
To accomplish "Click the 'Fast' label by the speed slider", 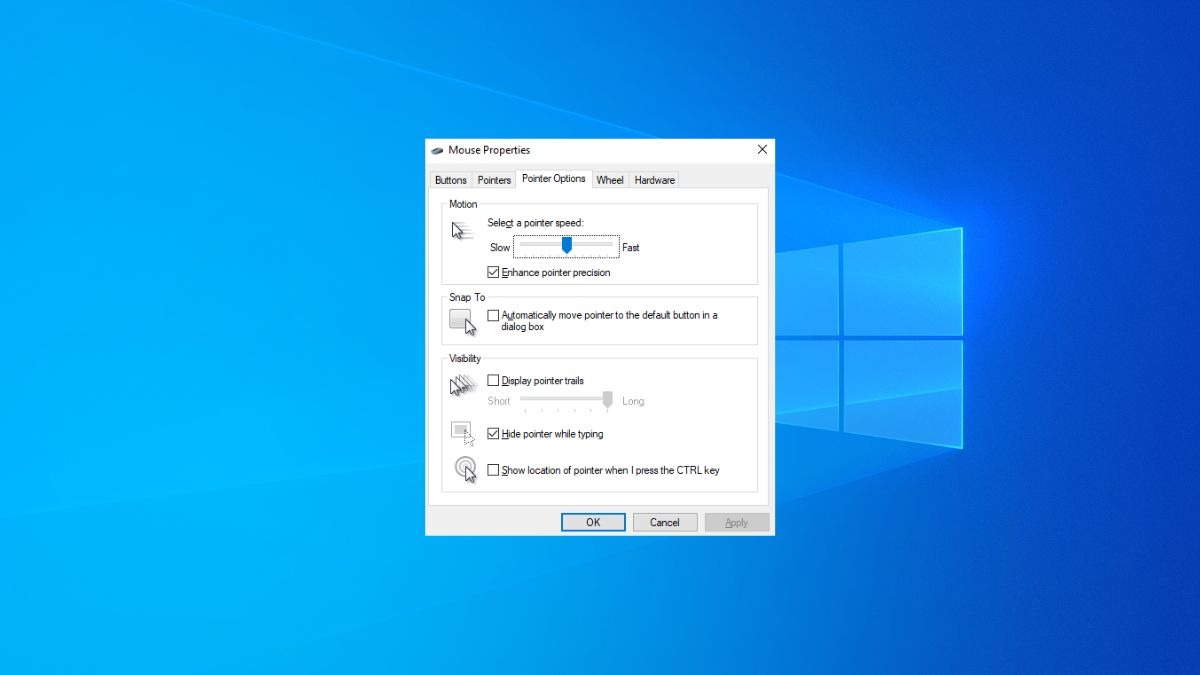I will pyautogui.click(x=631, y=247).
